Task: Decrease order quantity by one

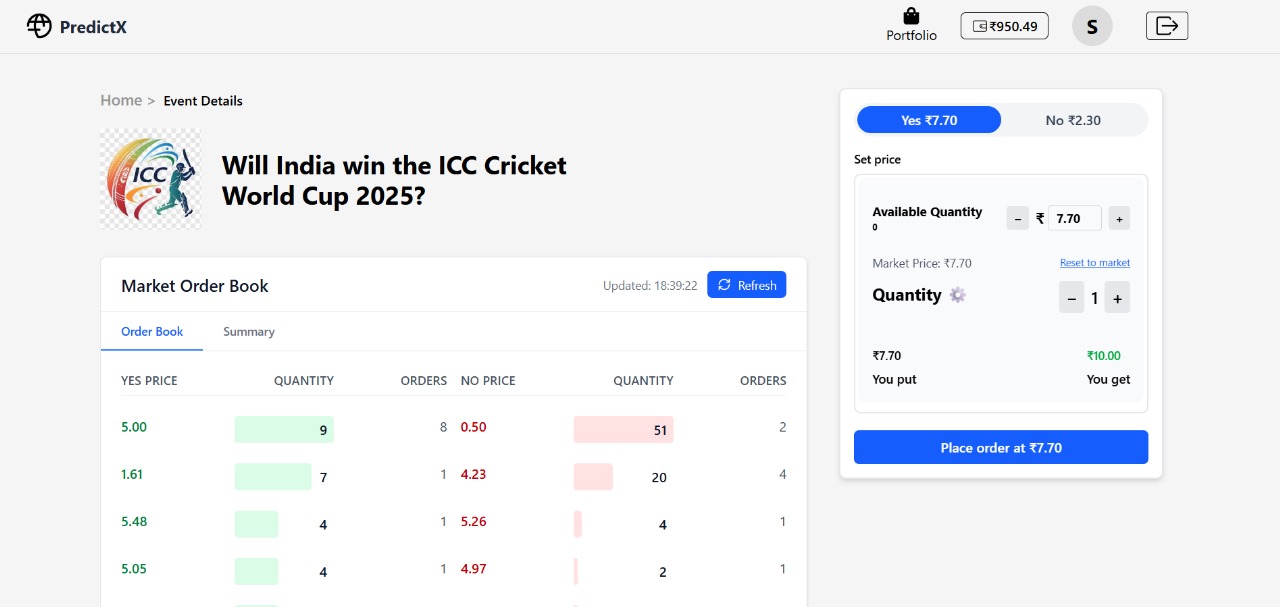Action: [1072, 297]
